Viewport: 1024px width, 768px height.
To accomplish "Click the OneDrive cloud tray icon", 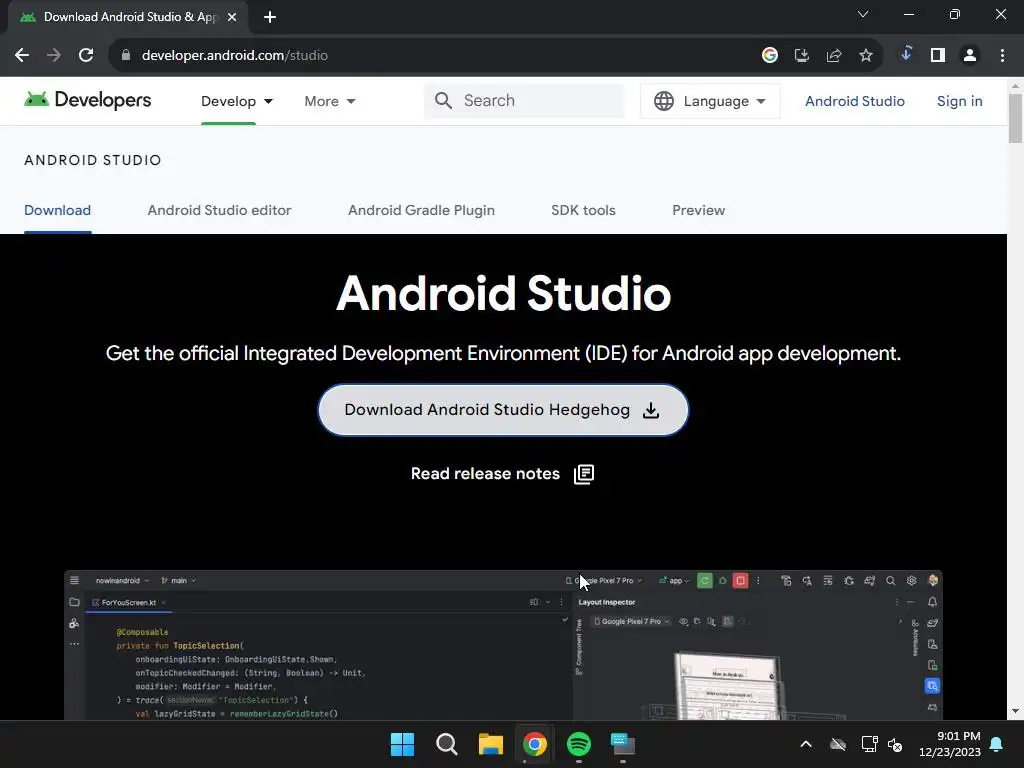I will coord(838,744).
